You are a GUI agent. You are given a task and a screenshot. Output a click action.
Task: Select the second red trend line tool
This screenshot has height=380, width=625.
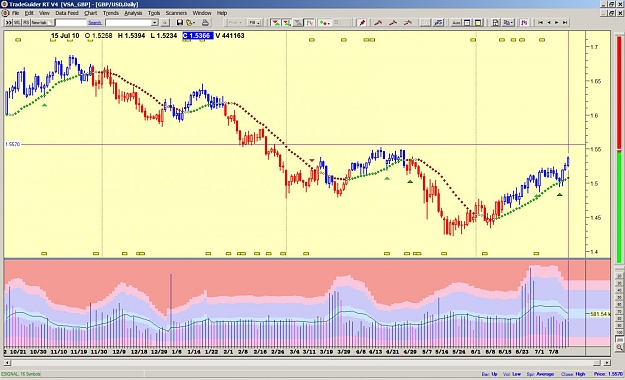pos(393,23)
